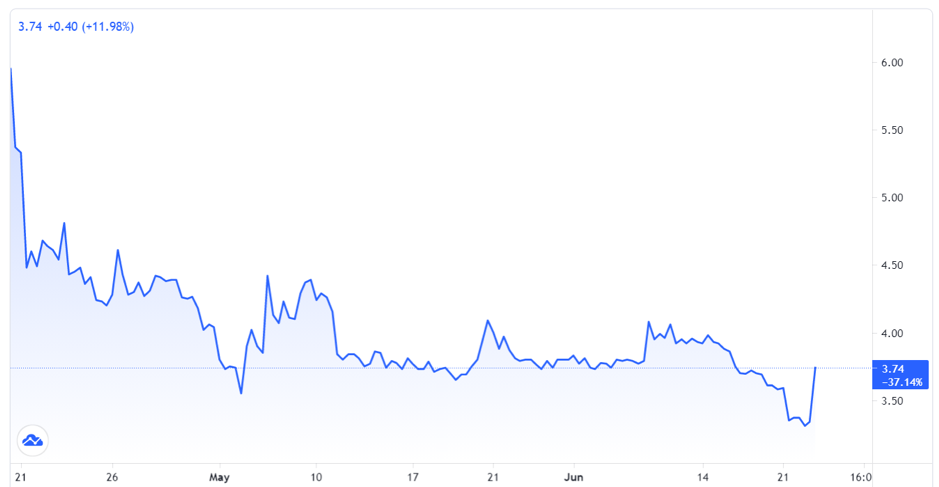This screenshot has width=939, height=487.
Task: Click the 5.50 price axis label
Action: pos(892,130)
